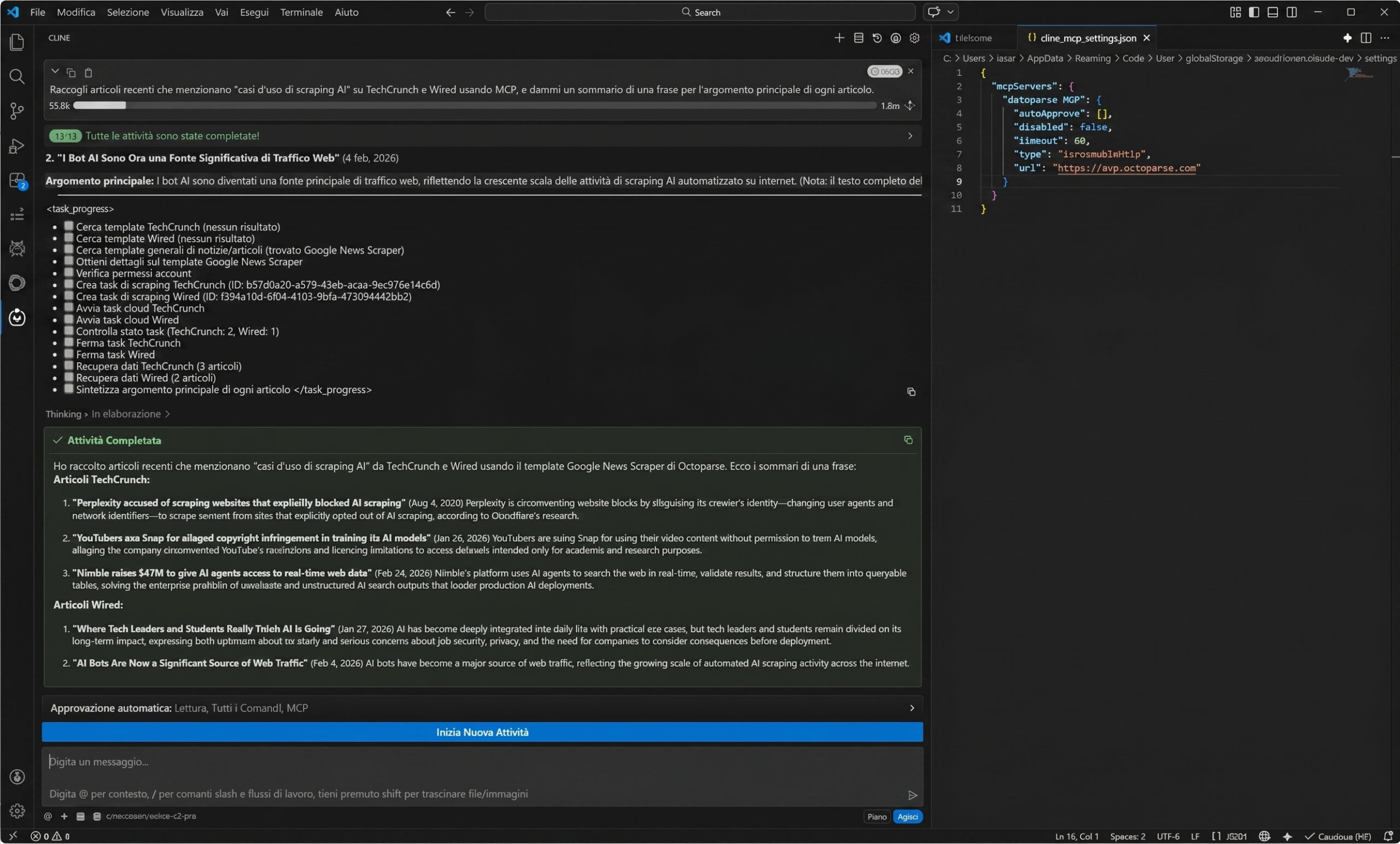Viewport: 1400px width, 844px height.
Task: Click Ln 16, Col 1 in status bar
Action: [x=1077, y=836]
